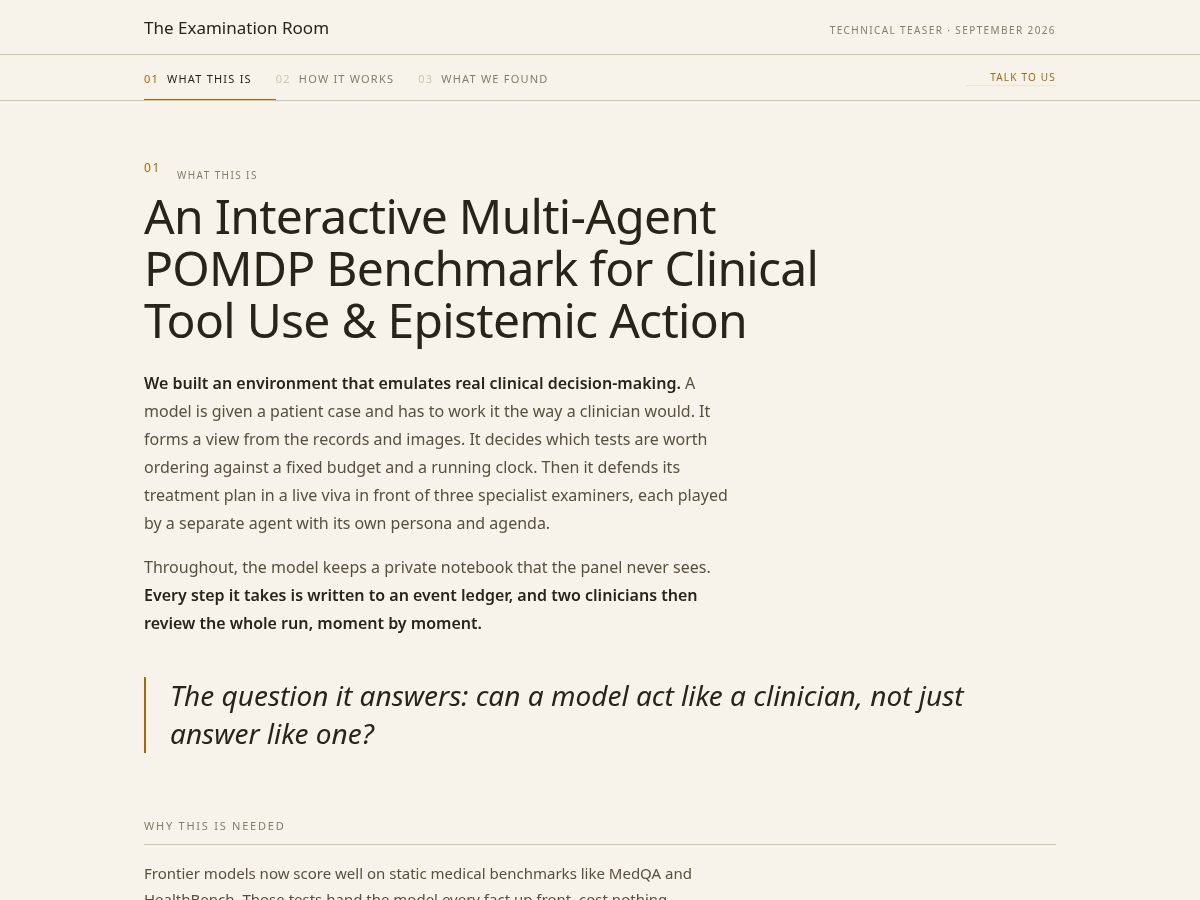Jump to What We Found tab
Viewport: 1200px width, 900px height.
tap(483, 79)
